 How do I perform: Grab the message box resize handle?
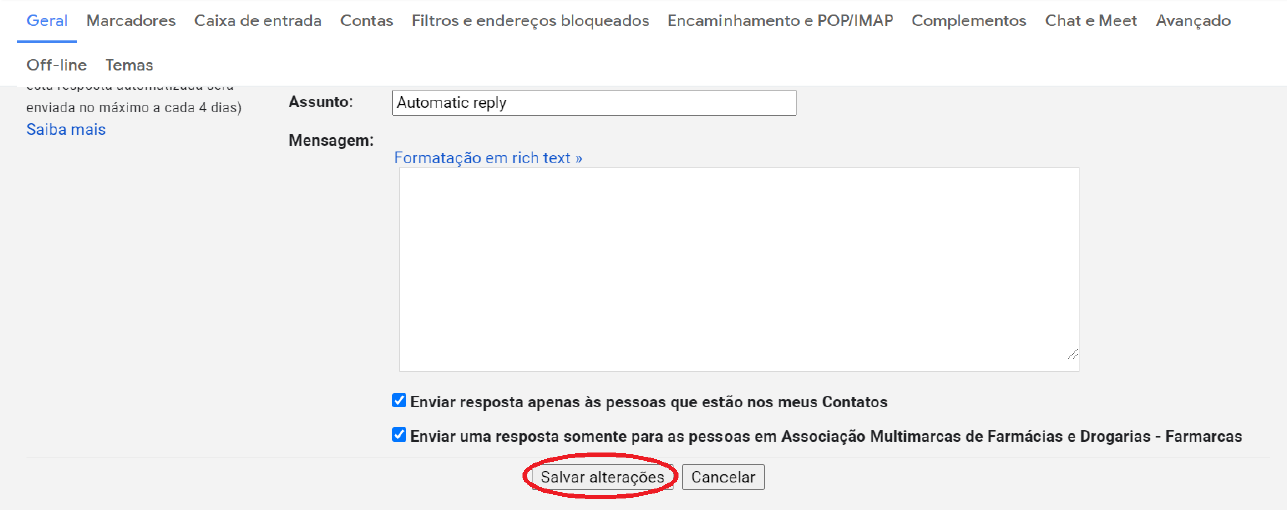(1072, 353)
